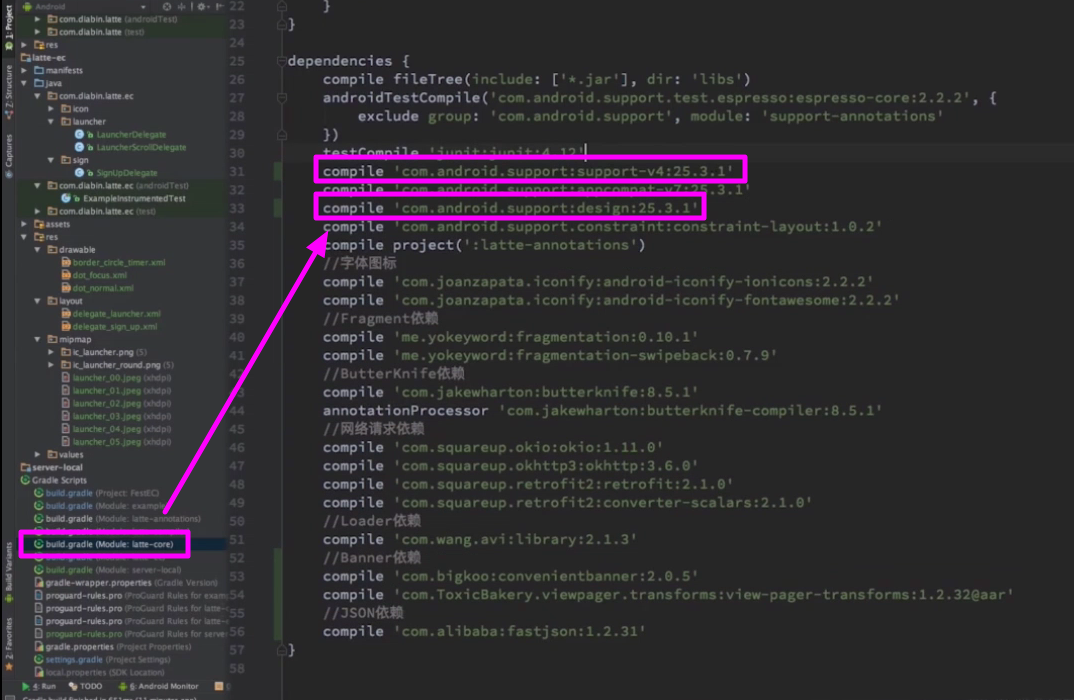Click the 'com.alibaba:fastjson:1.2.31' dependency text
This screenshot has width=1074, height=700.
pyautogui.click(x=519, y=632)
